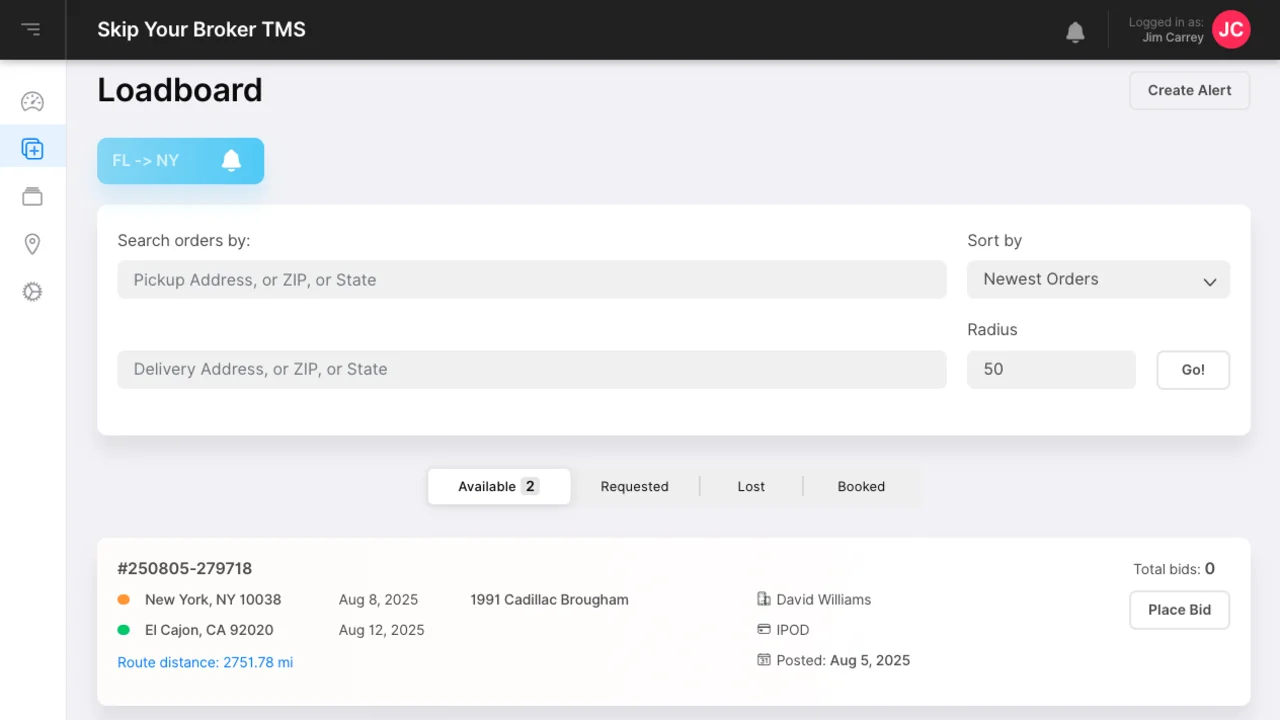Click the Route distance 2751.78 mi link
This screenshot has height=720, width=1280.
[x=205, y=662]
